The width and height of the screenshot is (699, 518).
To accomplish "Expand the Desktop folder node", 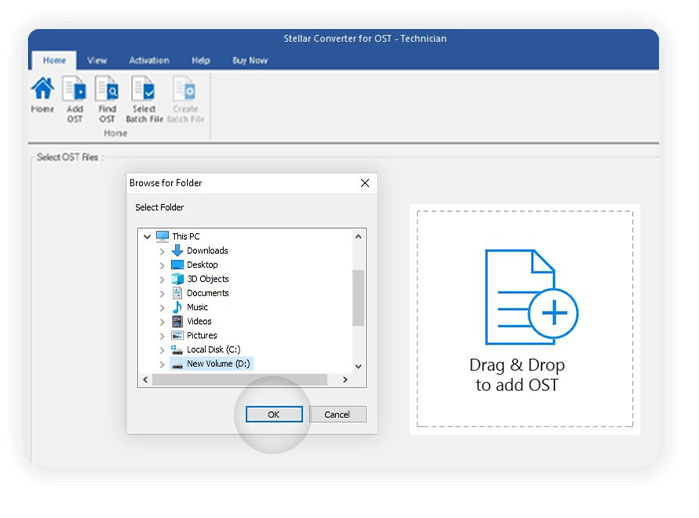I will coord(162,266).
